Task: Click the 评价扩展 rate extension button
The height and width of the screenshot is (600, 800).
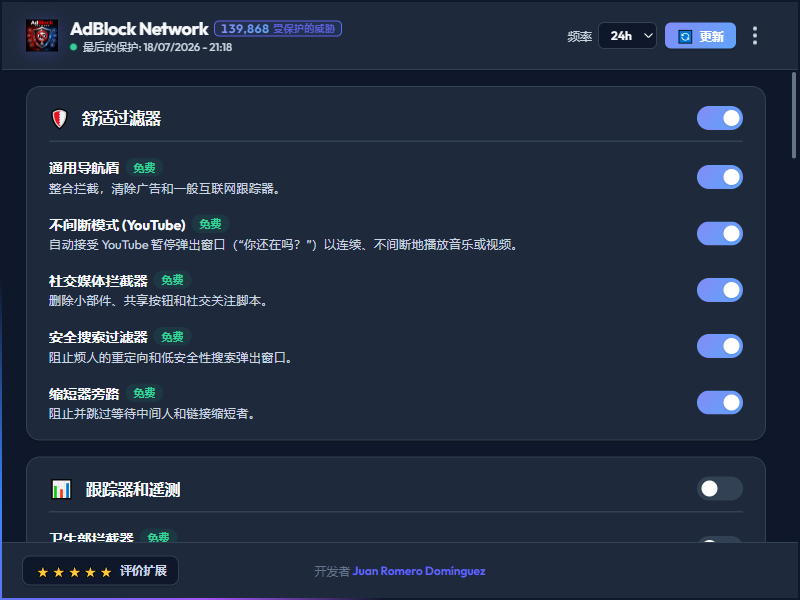Action: pyautogui.click(x=101, y=570)
